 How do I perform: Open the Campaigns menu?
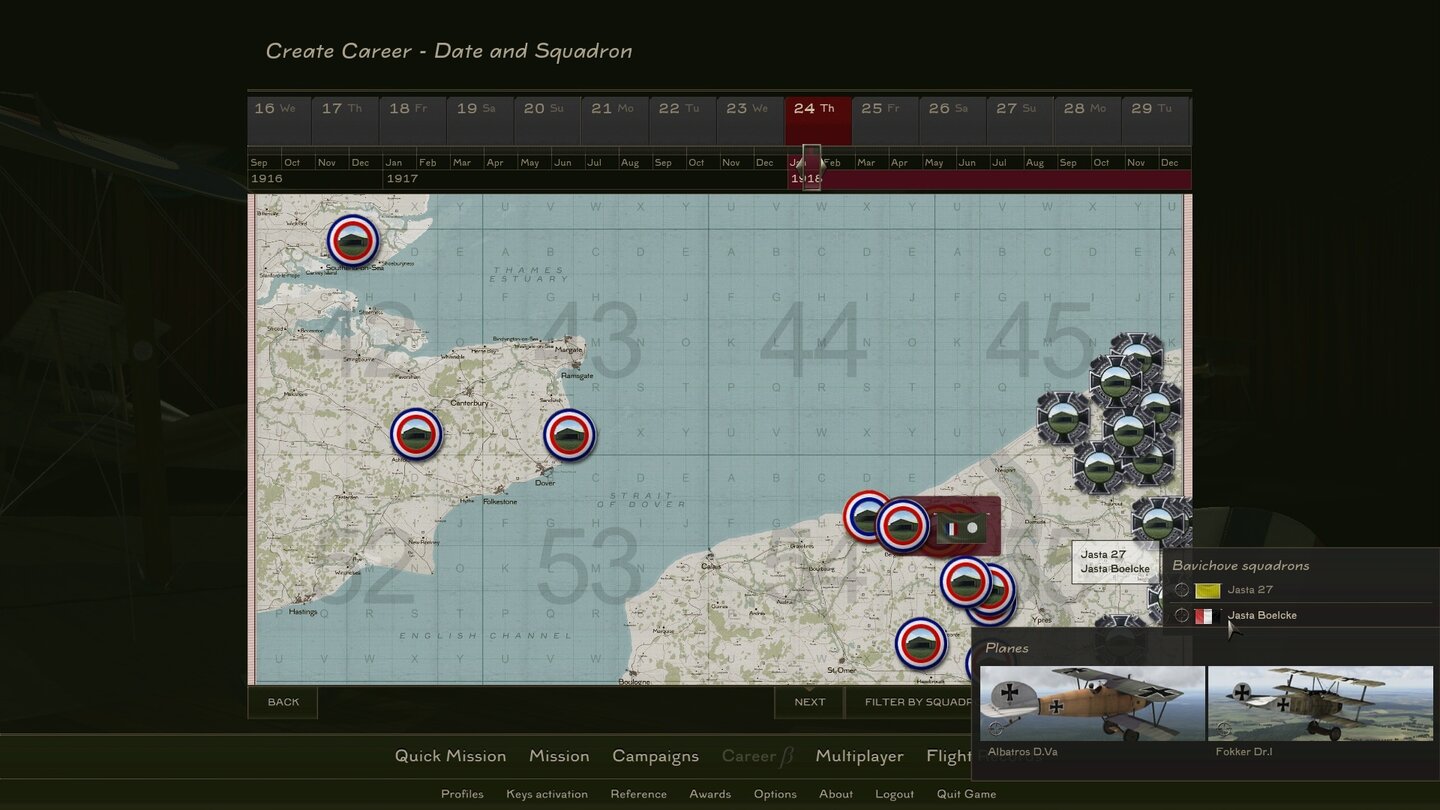[655, 756]
